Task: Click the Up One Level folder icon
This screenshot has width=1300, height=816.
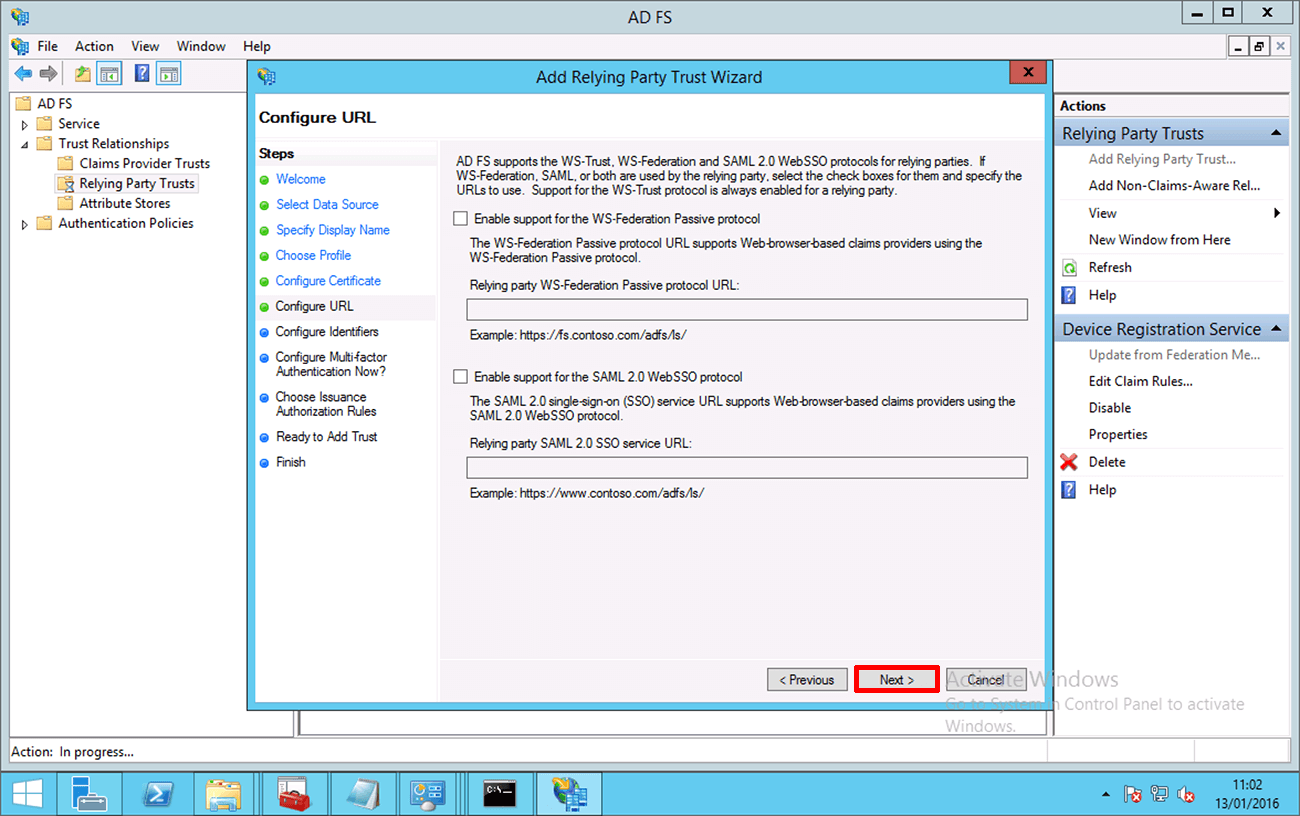Action: [82, 73]
